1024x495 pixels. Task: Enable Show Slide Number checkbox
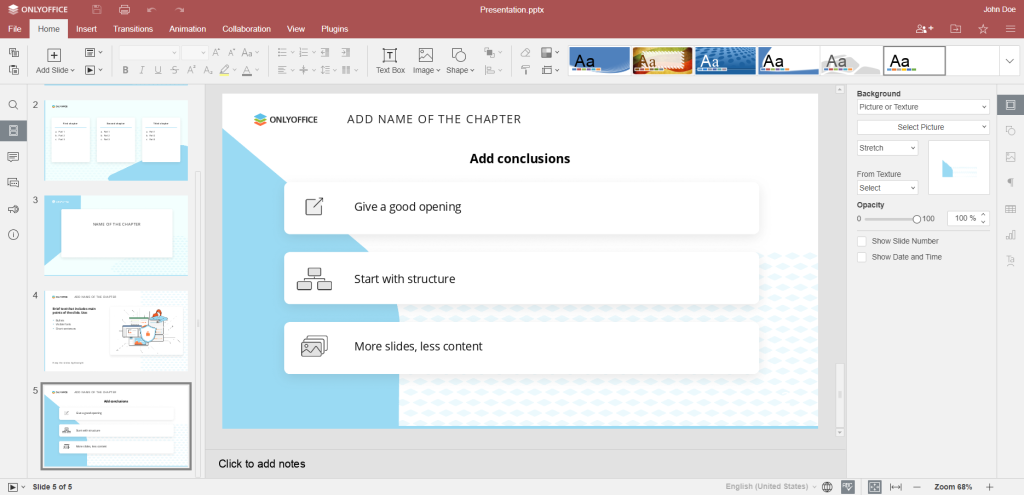click(861, 241)
